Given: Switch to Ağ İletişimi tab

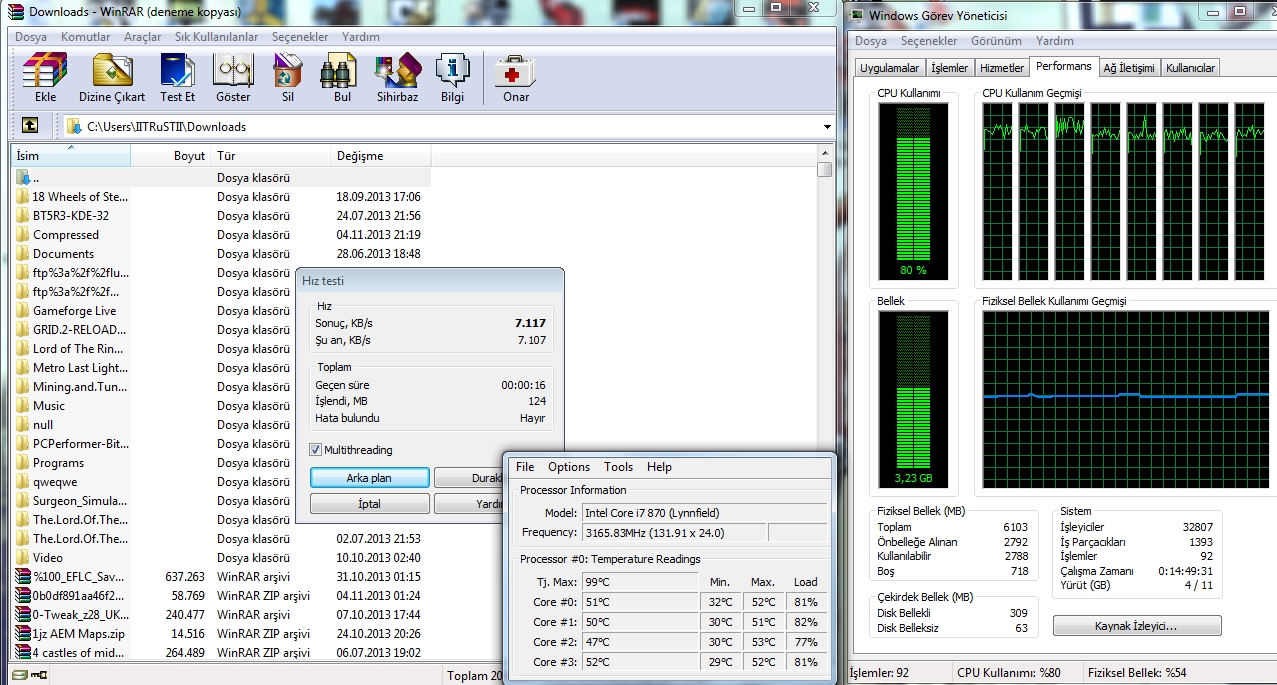Looking at the screenshot, I should [x=1129, y=68].
